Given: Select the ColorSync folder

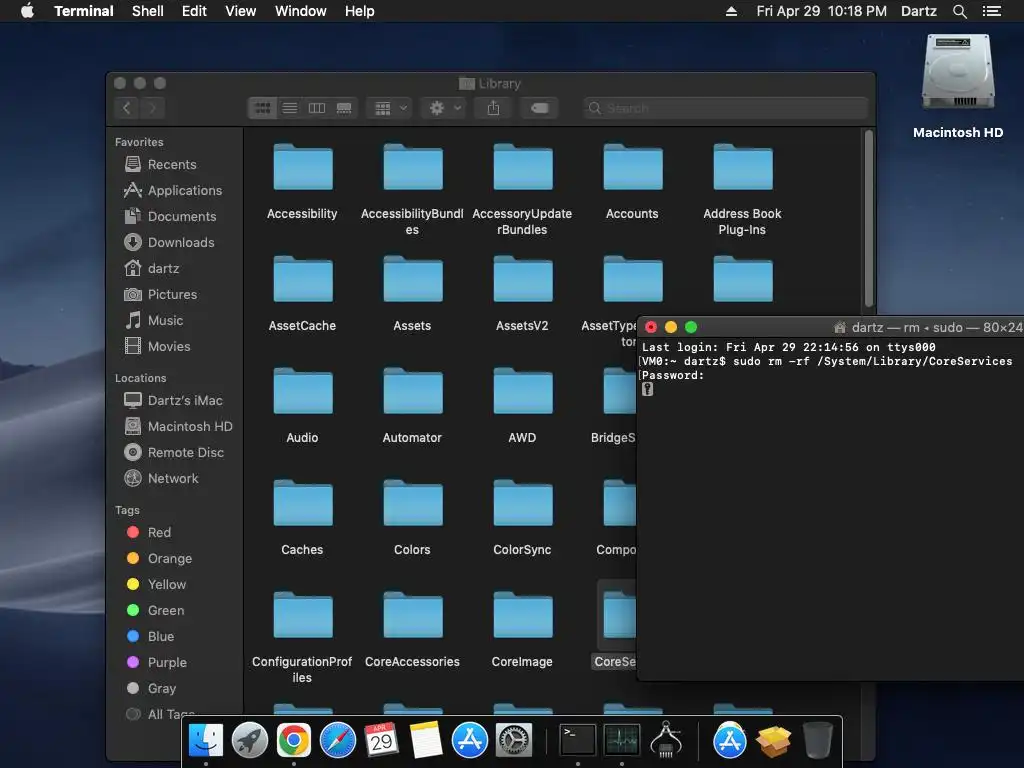Looking at the screenshot, I should point(522,504).
